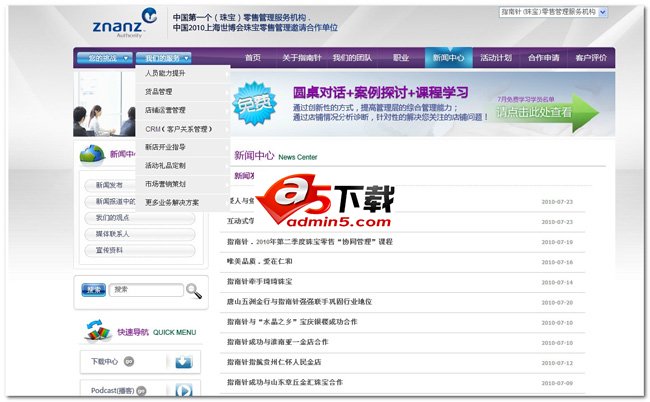Open 客户评价 navigation item
The width and height of the screenshot is (650, 402).
click(x=591, y=58)
